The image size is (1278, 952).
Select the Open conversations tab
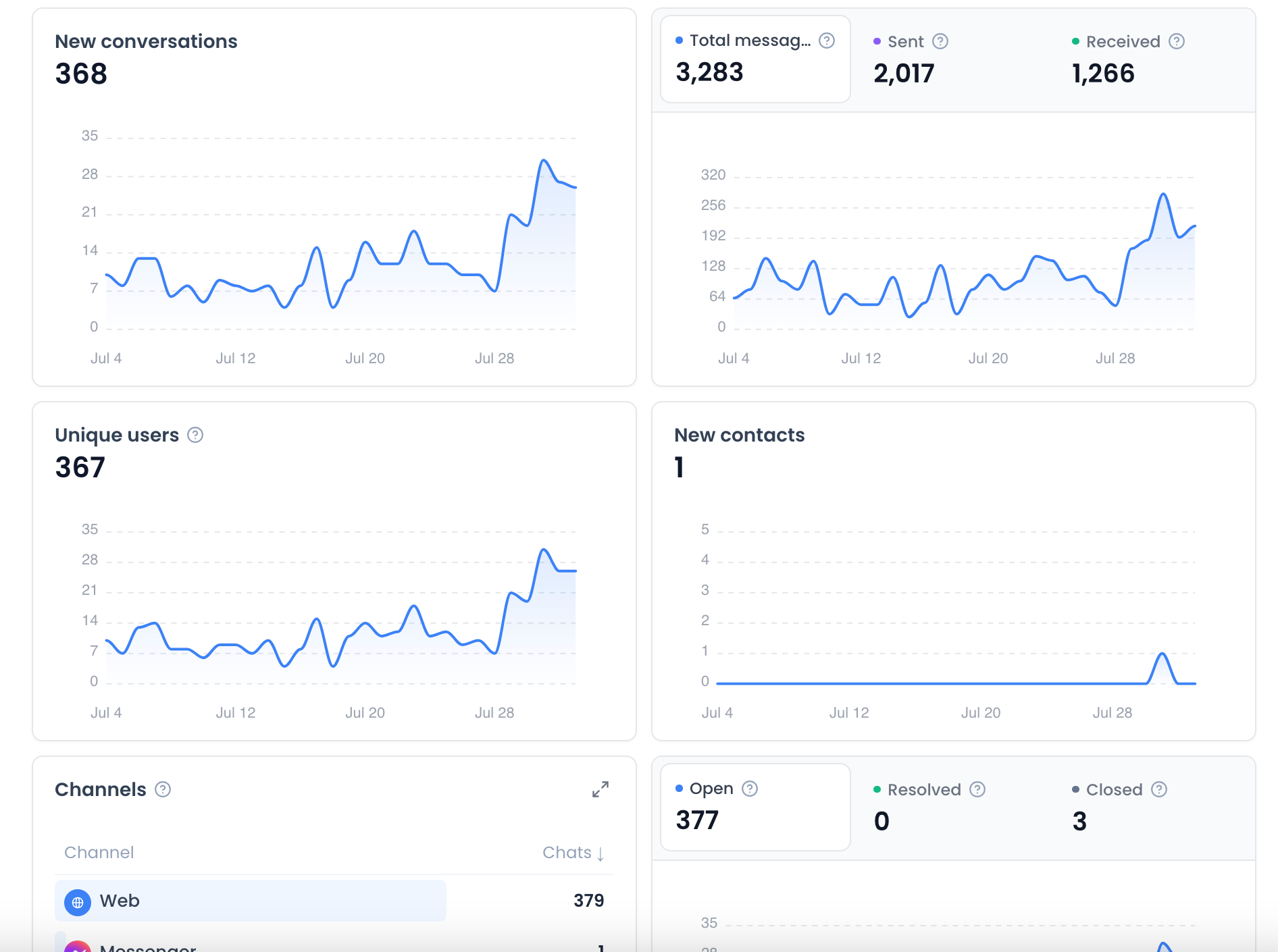coord(755,807)
